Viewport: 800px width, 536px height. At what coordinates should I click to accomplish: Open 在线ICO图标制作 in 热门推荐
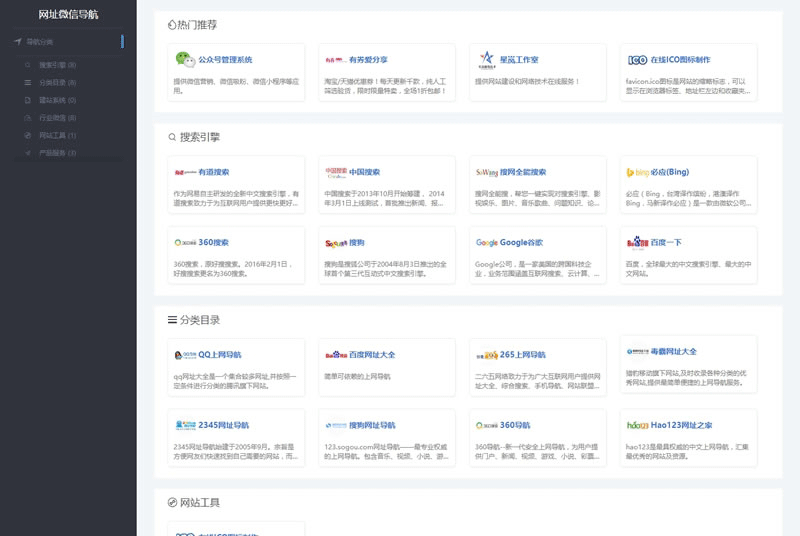click(x=680, y=60)
